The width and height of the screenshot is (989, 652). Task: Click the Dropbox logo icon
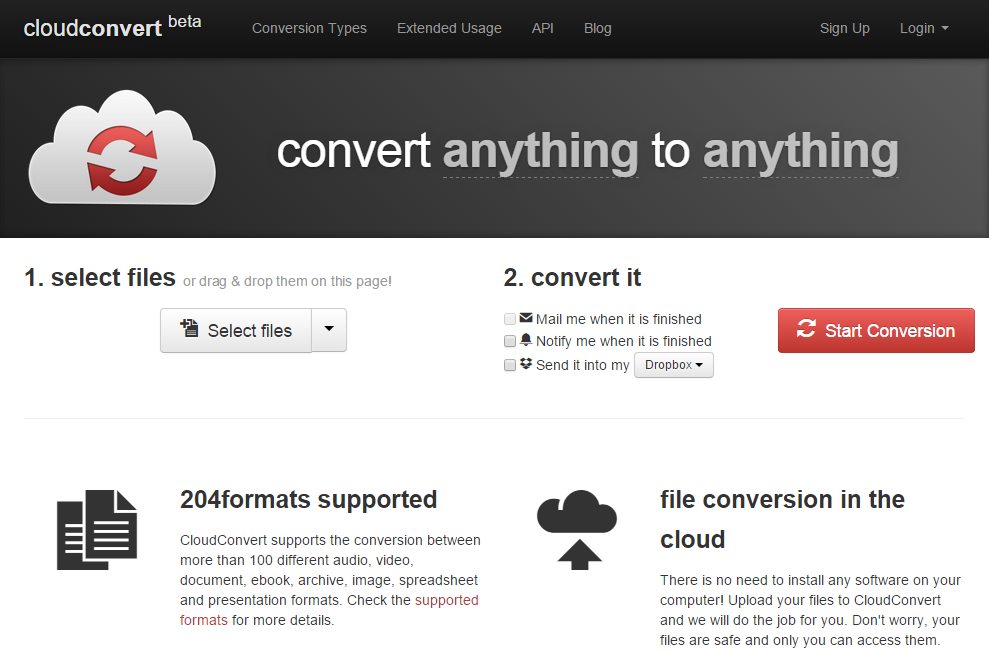pos(526,364)
